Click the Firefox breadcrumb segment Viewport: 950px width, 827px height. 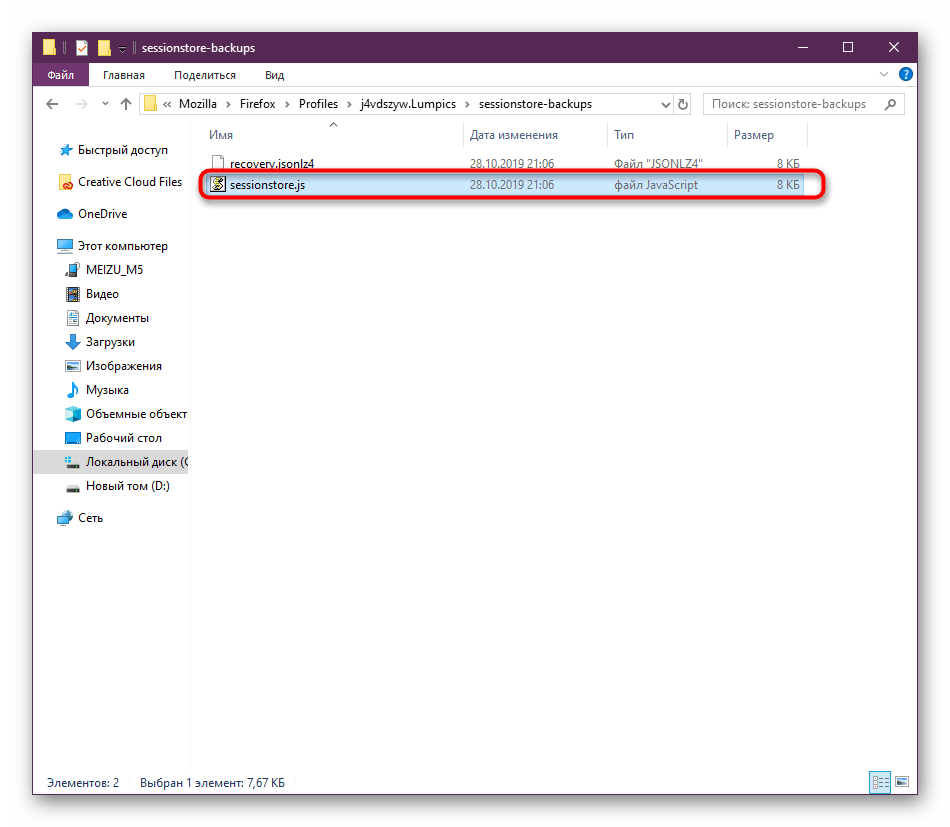(x=257, y=104)
